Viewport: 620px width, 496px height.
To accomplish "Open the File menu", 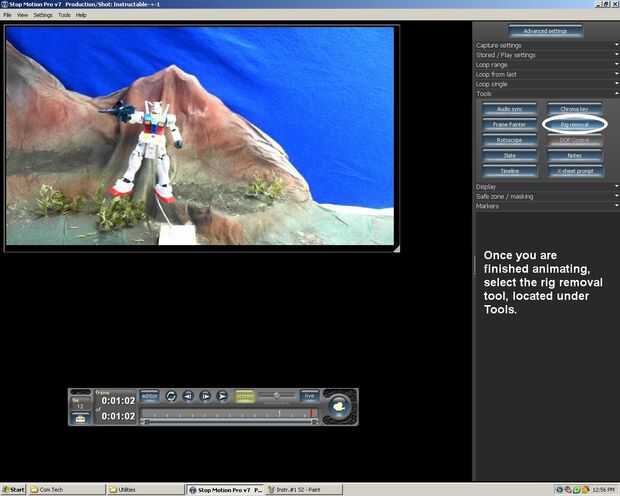I will coord(7,15).
